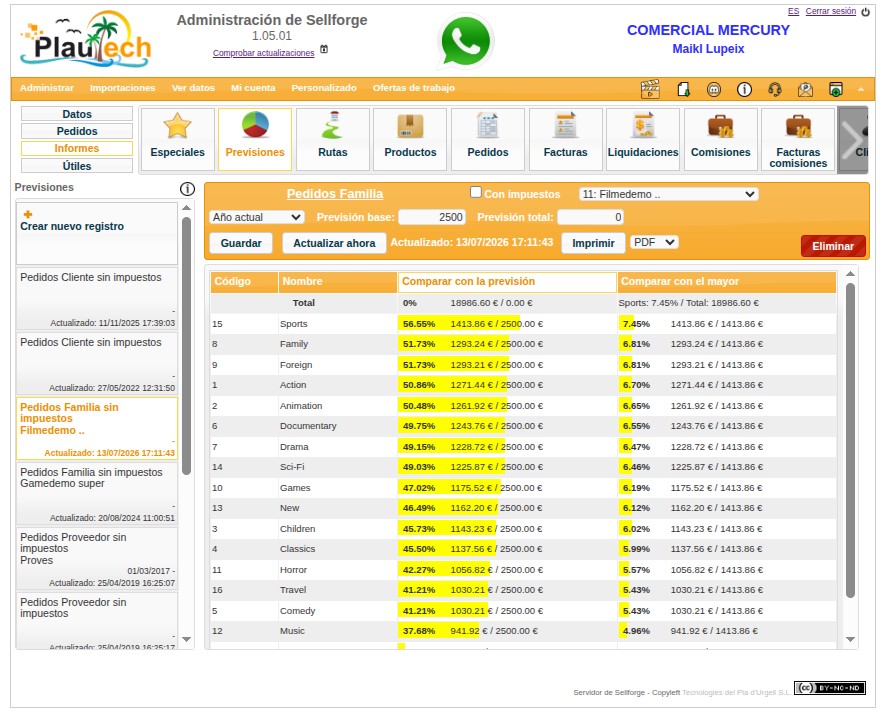Click the info icon beside Previsiones heading
Viewport: 883px width, 714px height.
point(187,189)
